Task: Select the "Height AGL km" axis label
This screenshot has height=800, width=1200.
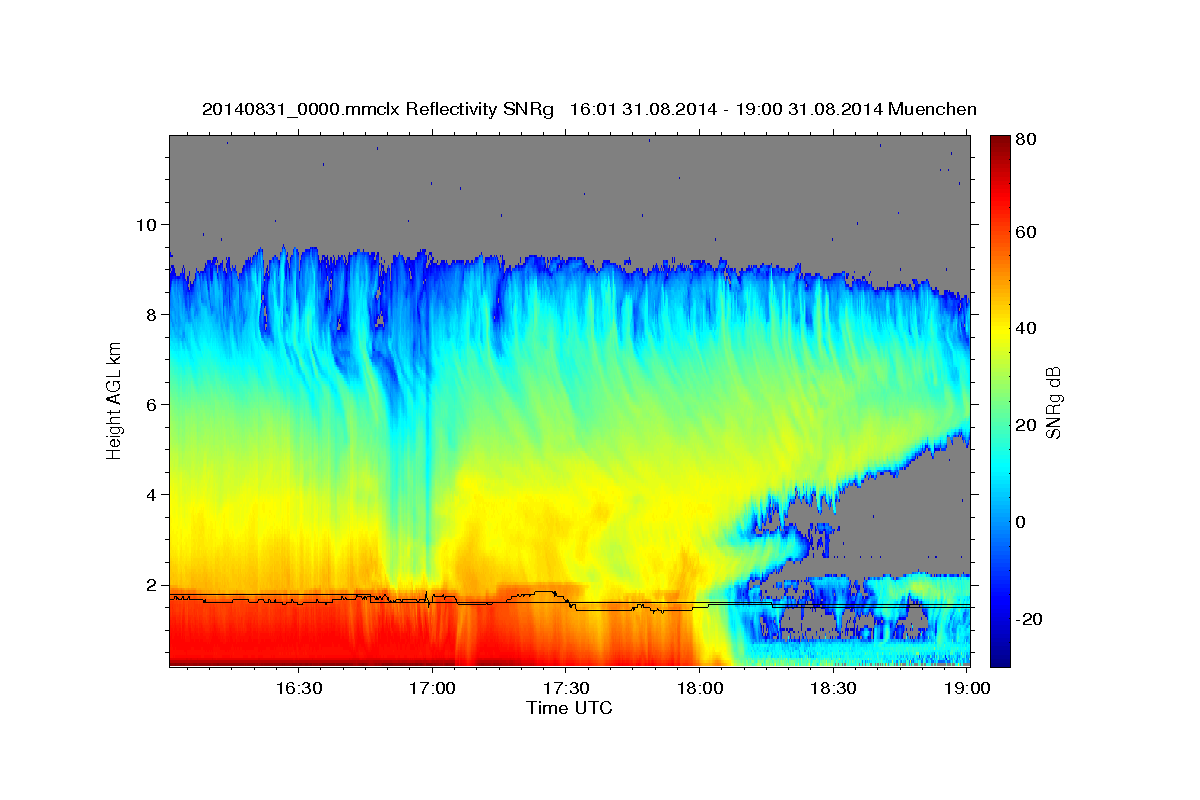Action: (x=114, y=401)
